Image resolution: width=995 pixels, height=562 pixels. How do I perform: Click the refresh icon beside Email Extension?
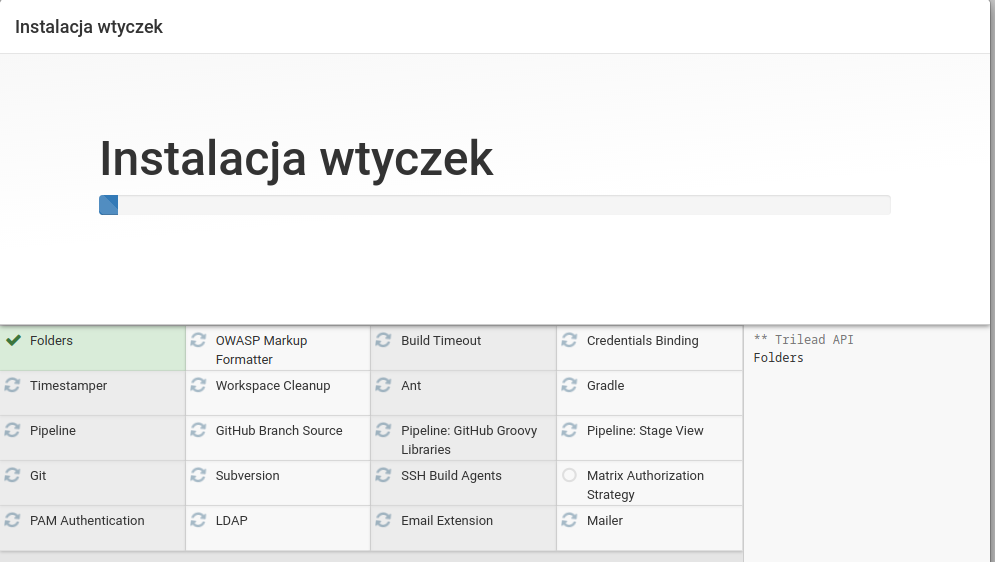click(383, 520)
